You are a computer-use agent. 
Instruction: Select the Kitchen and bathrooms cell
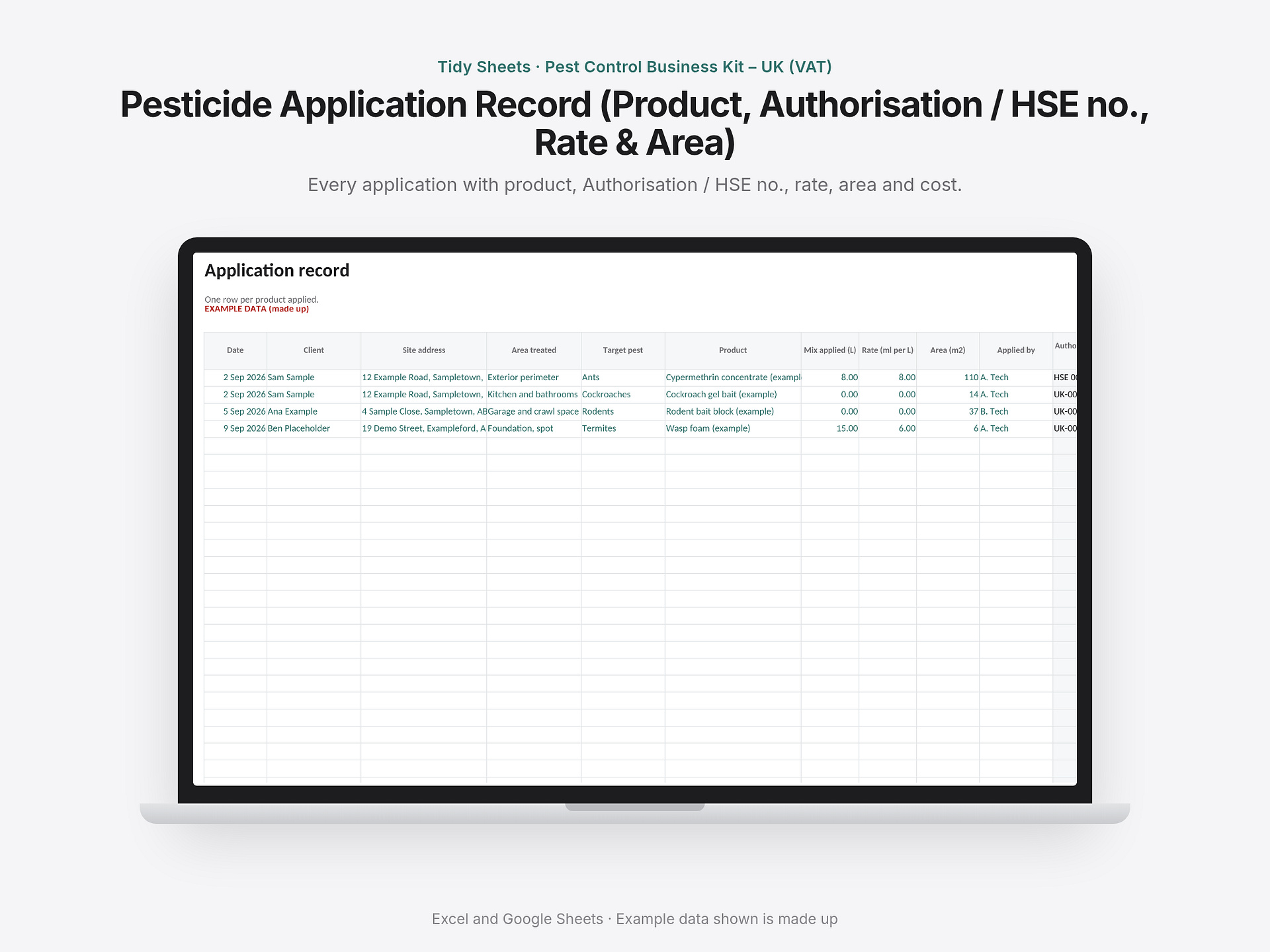pyautogui.click(x=533, y=395)
